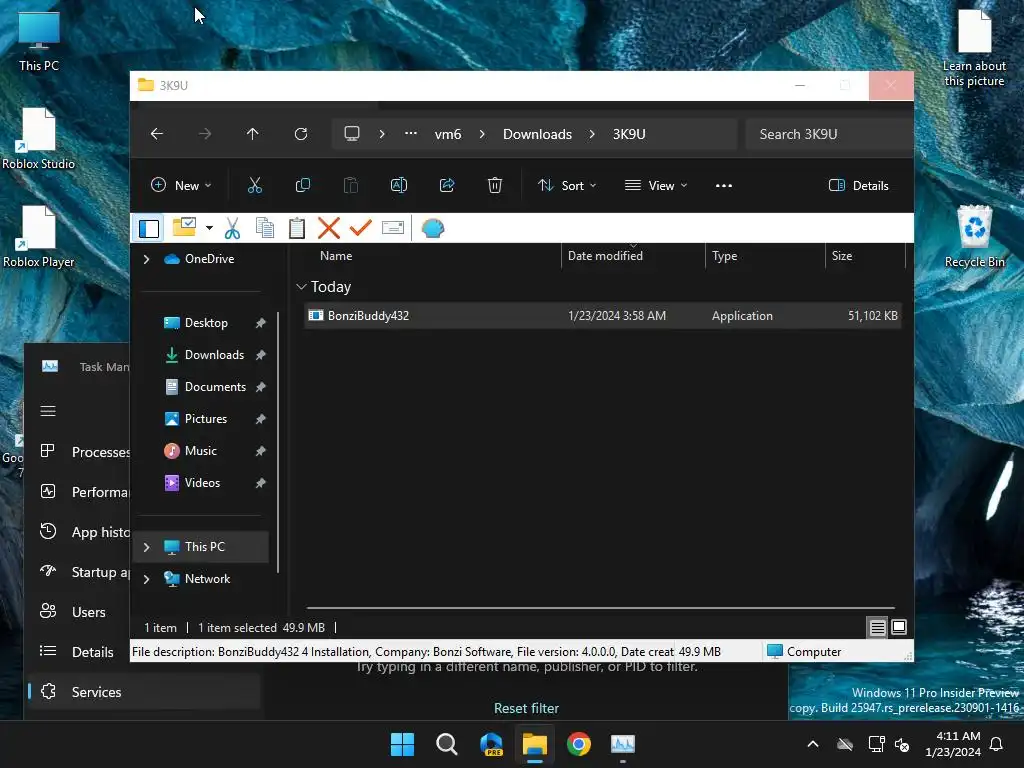Toggle the Details pane button
The height and width of the screenshot is (768, 1024).
[x=858, y=185]
